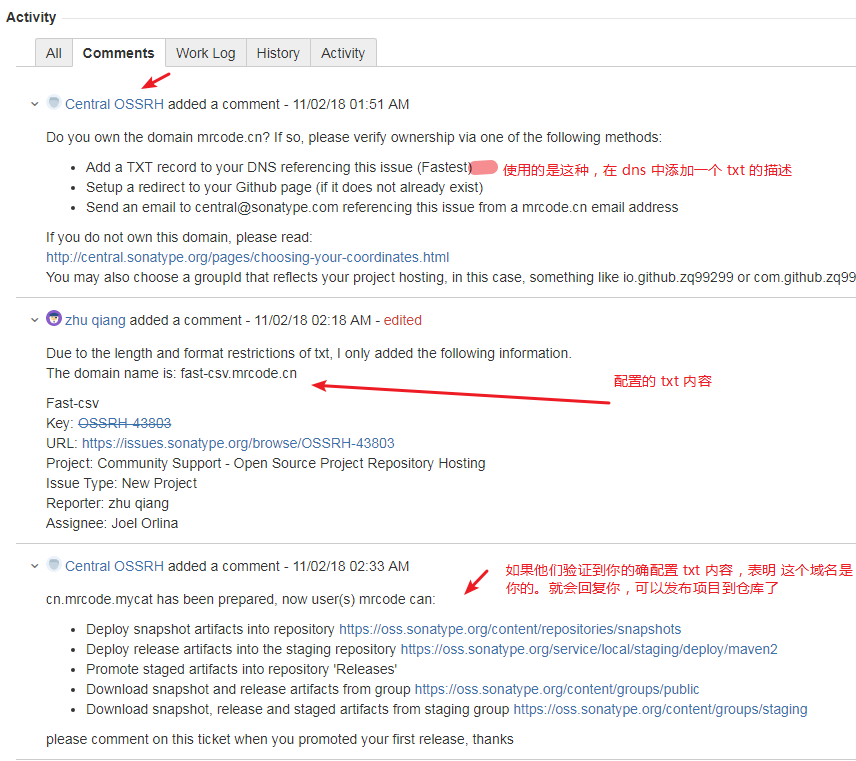
Task: Open the choosing-your-coordinates.html link
Action: (247, 257)
